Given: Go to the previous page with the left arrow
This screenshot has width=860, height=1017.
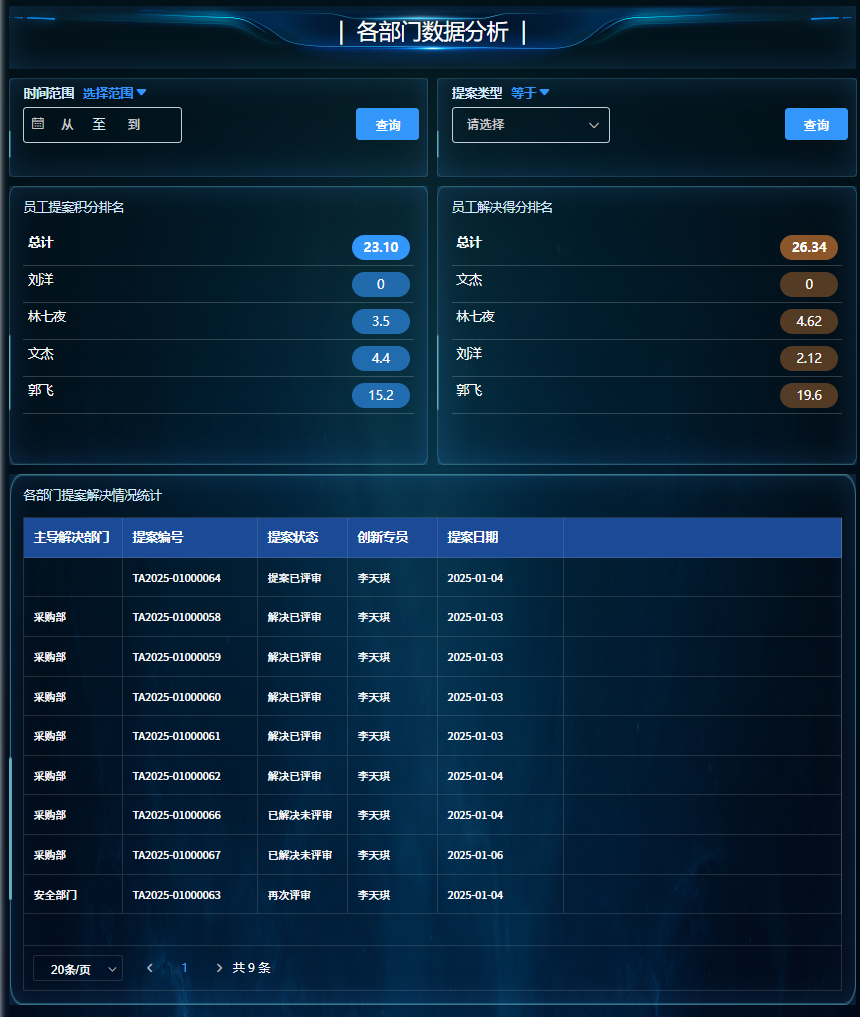Looking at the screenshot, I should click(149, 968).
